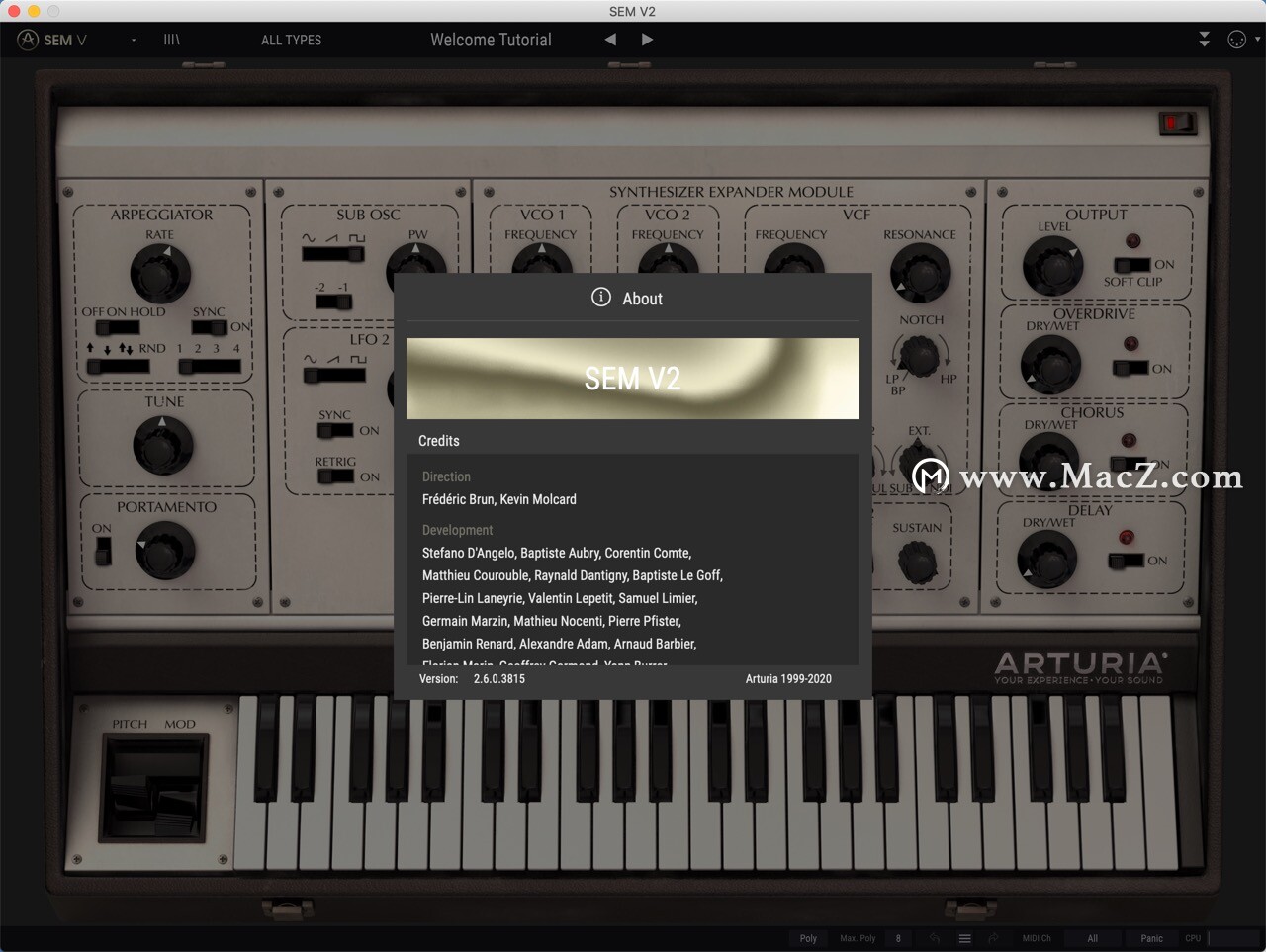Go to the previous preset arrow
Screen dimensions: 1266x952
click(610, 40)
